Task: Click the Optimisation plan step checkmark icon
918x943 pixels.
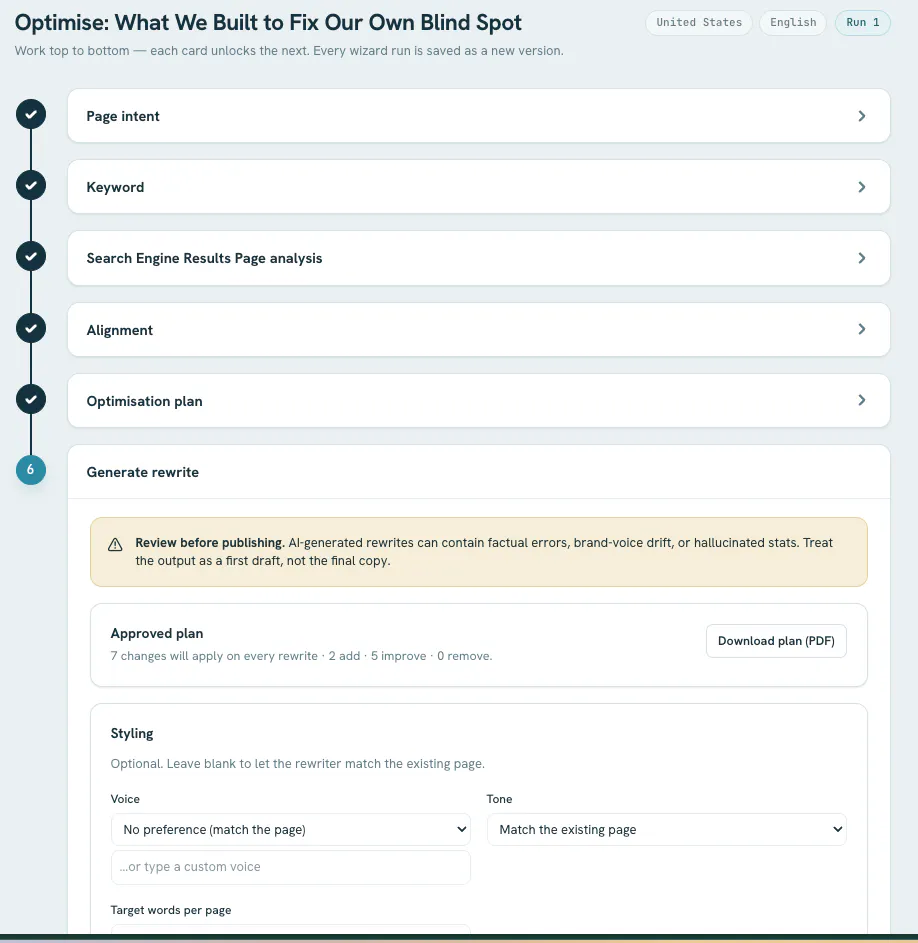Action: 31,399
